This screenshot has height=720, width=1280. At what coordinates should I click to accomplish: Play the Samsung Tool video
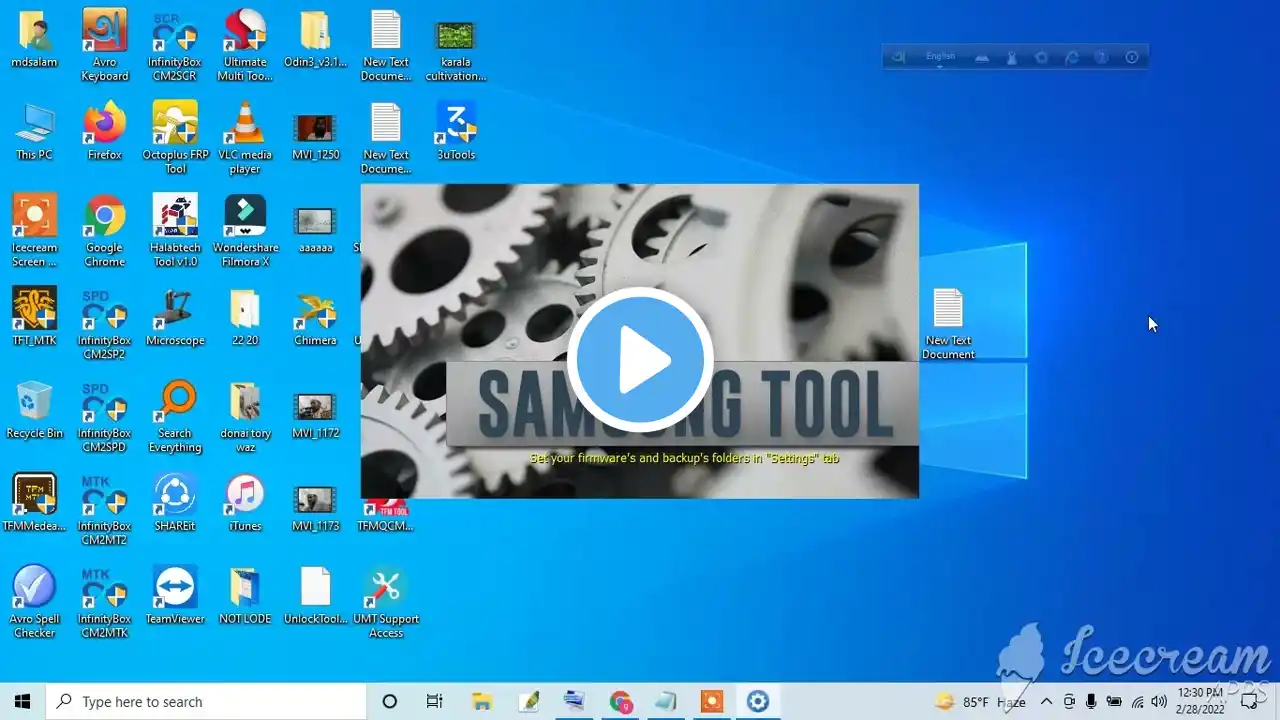tap(640, 360)
